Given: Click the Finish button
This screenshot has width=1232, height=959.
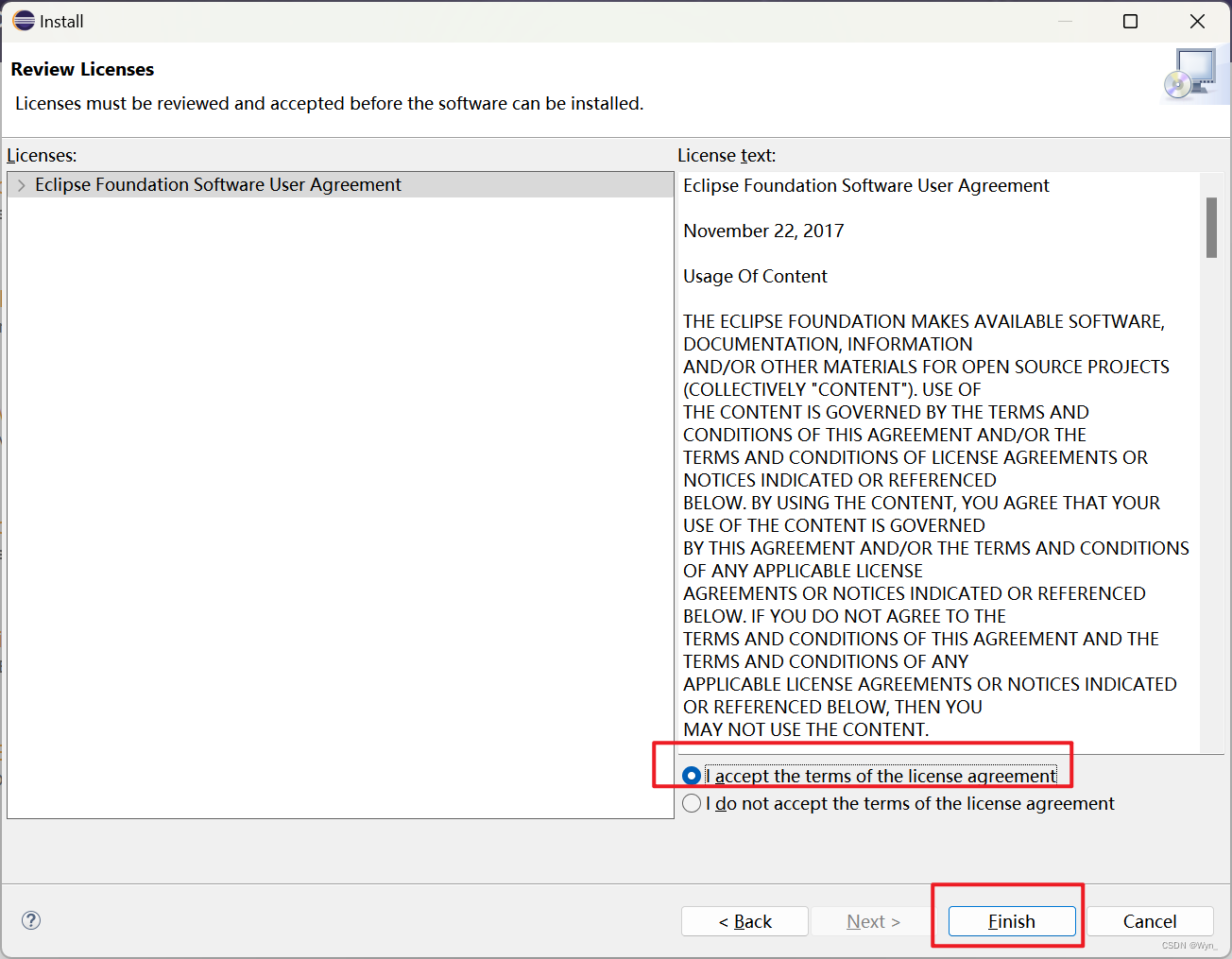Looking at the screenshot, I should 1012,921.
